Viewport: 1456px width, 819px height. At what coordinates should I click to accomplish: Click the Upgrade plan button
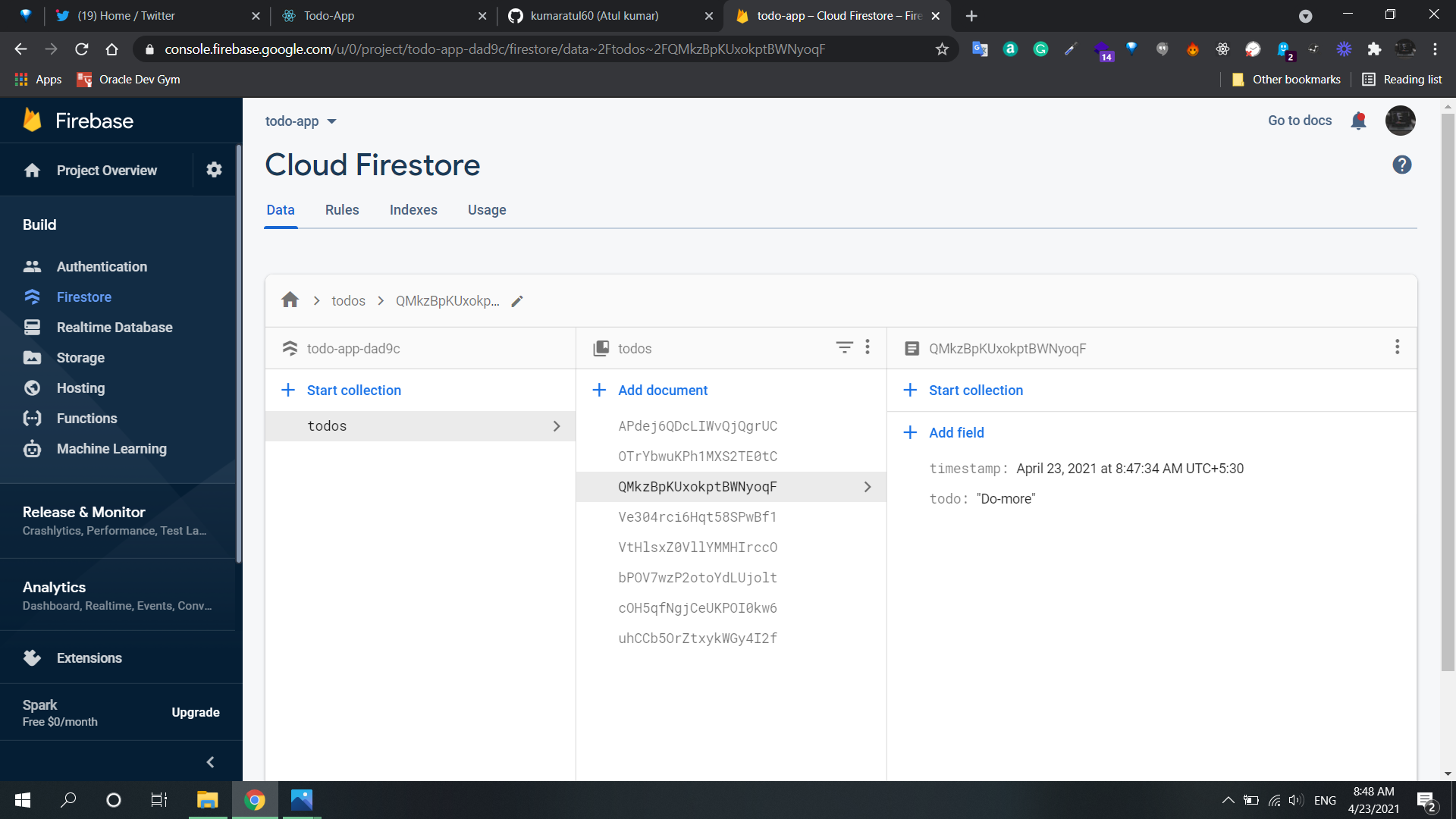click(196, 712)
